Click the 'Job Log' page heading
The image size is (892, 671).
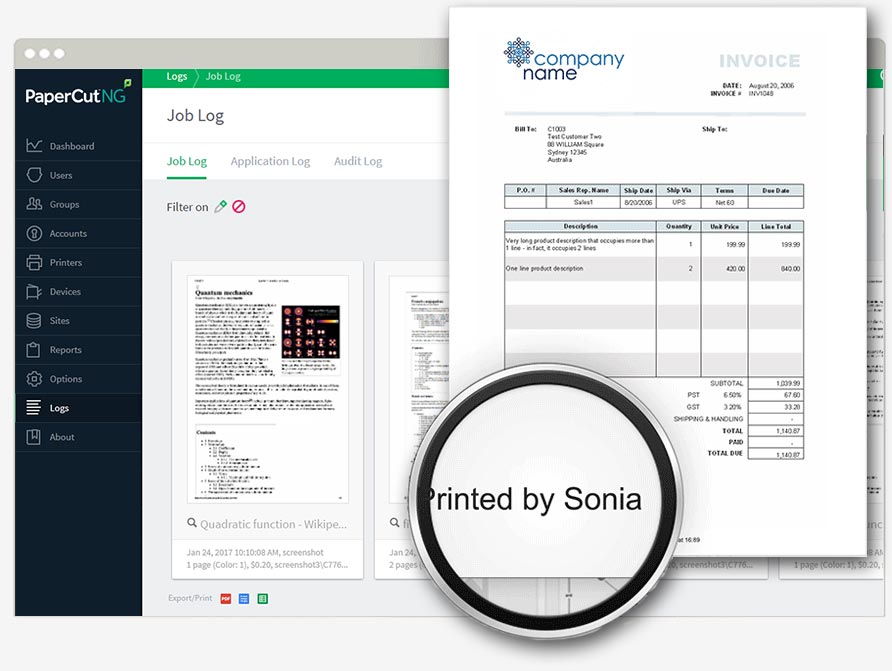[x=195, y=115]
